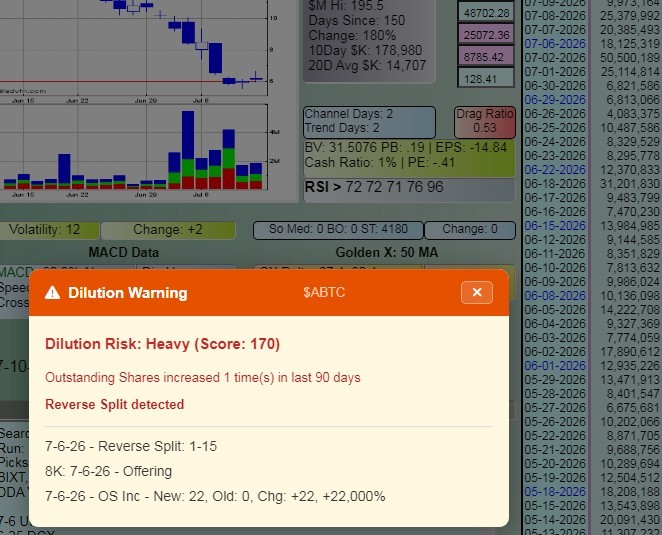Screen dimensions: 662x535
Task: Click the BV / EPS fundamentals panel
Action: click(409, 157)
